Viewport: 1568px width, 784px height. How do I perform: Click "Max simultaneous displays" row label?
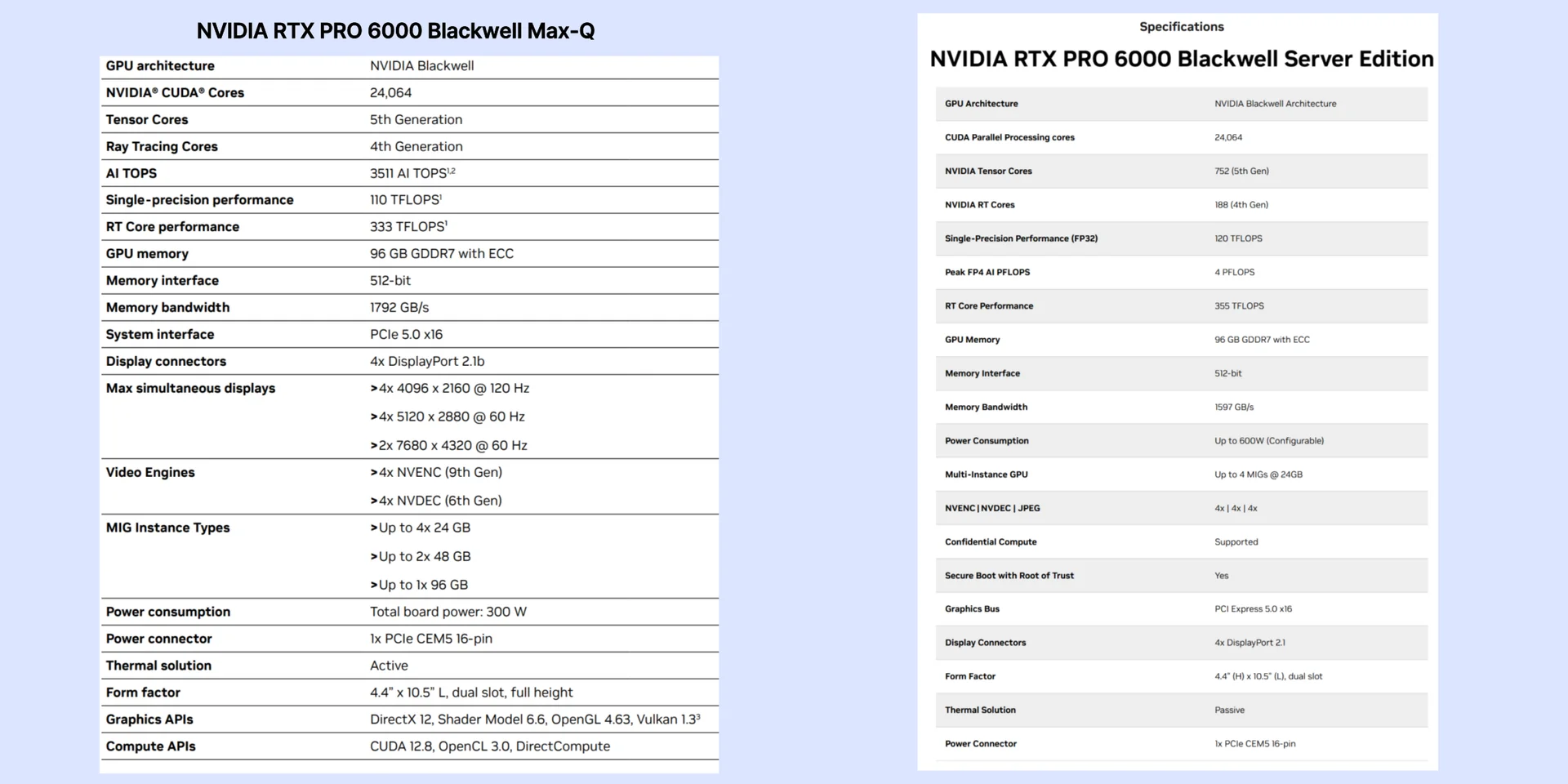190,388
